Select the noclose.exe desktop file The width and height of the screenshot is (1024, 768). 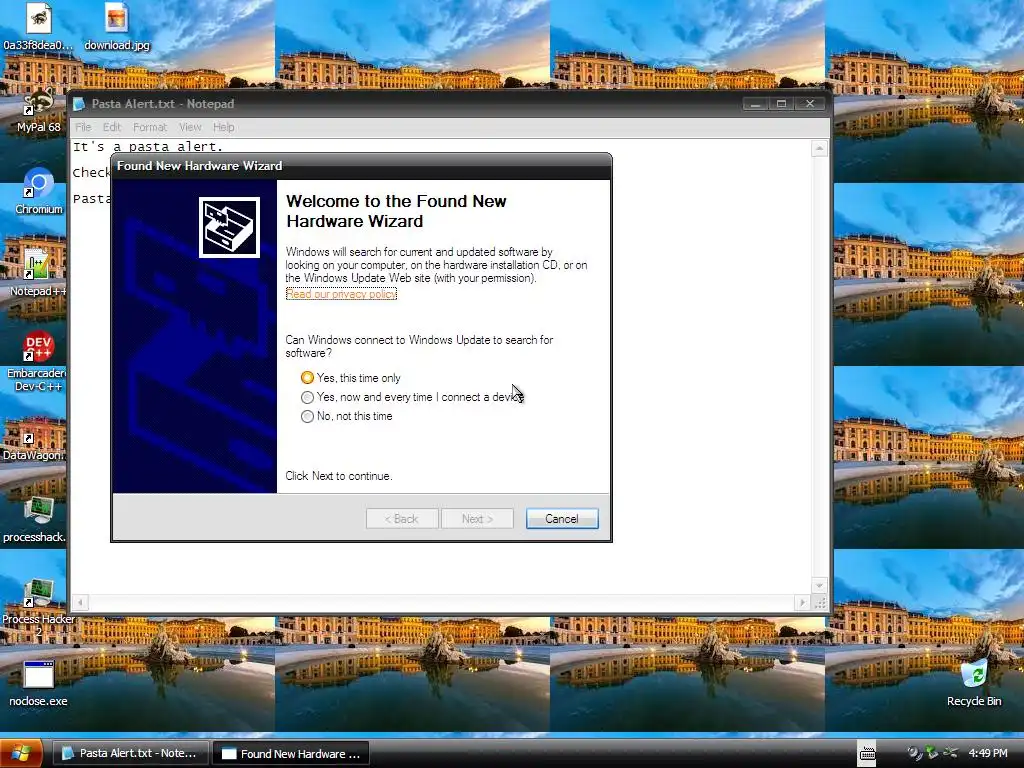(x=39, y=683)
